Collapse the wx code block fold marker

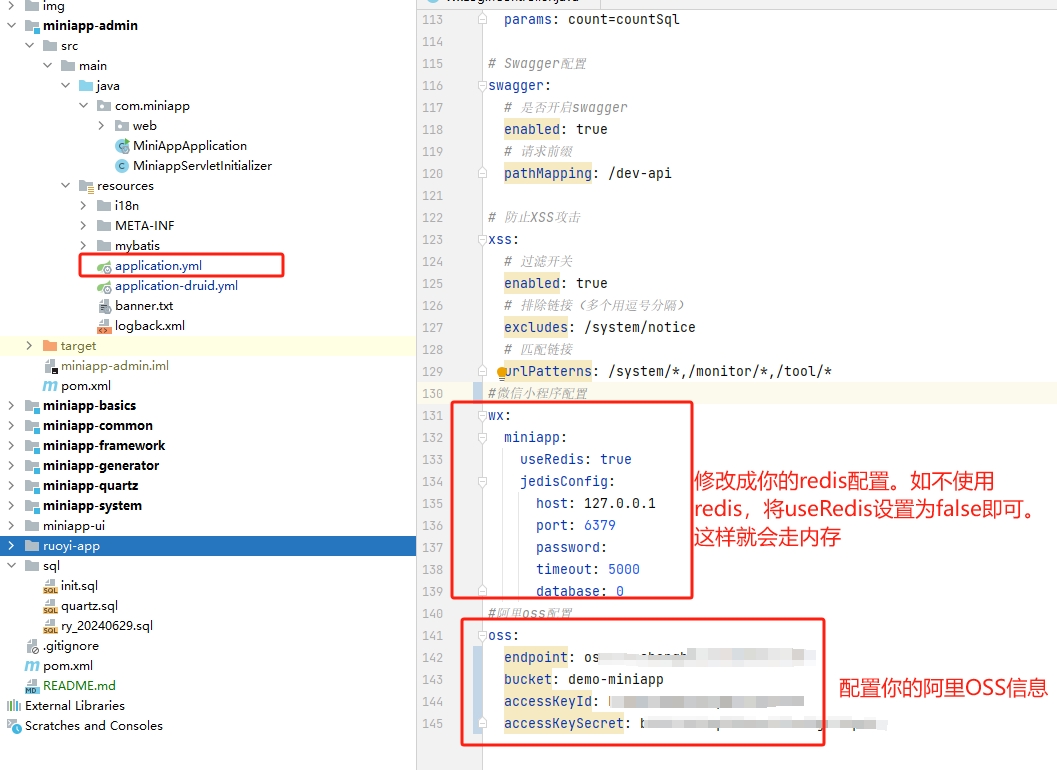point(482,415)
